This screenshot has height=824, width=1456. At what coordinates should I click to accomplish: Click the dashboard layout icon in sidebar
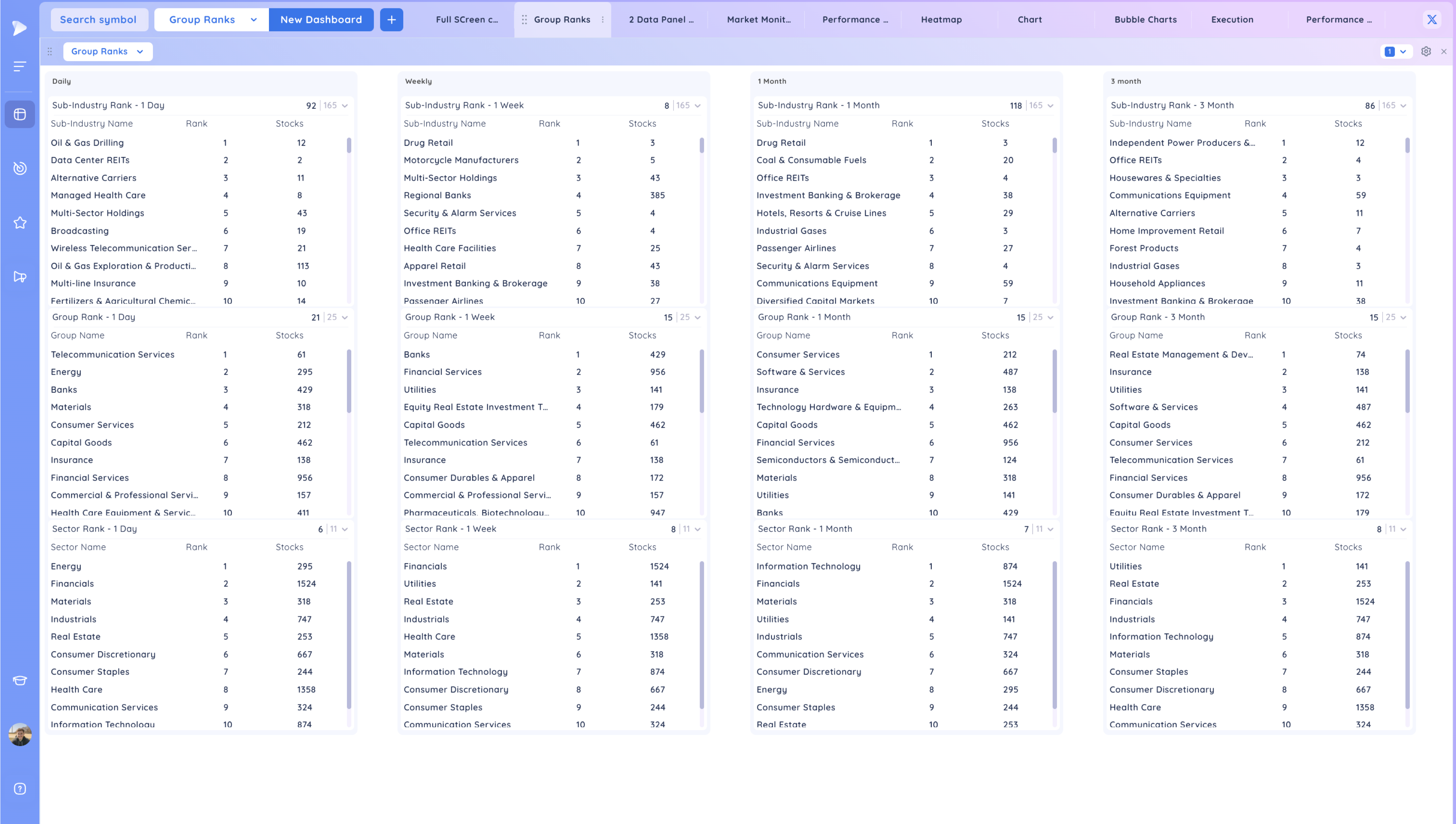point(20,114)
